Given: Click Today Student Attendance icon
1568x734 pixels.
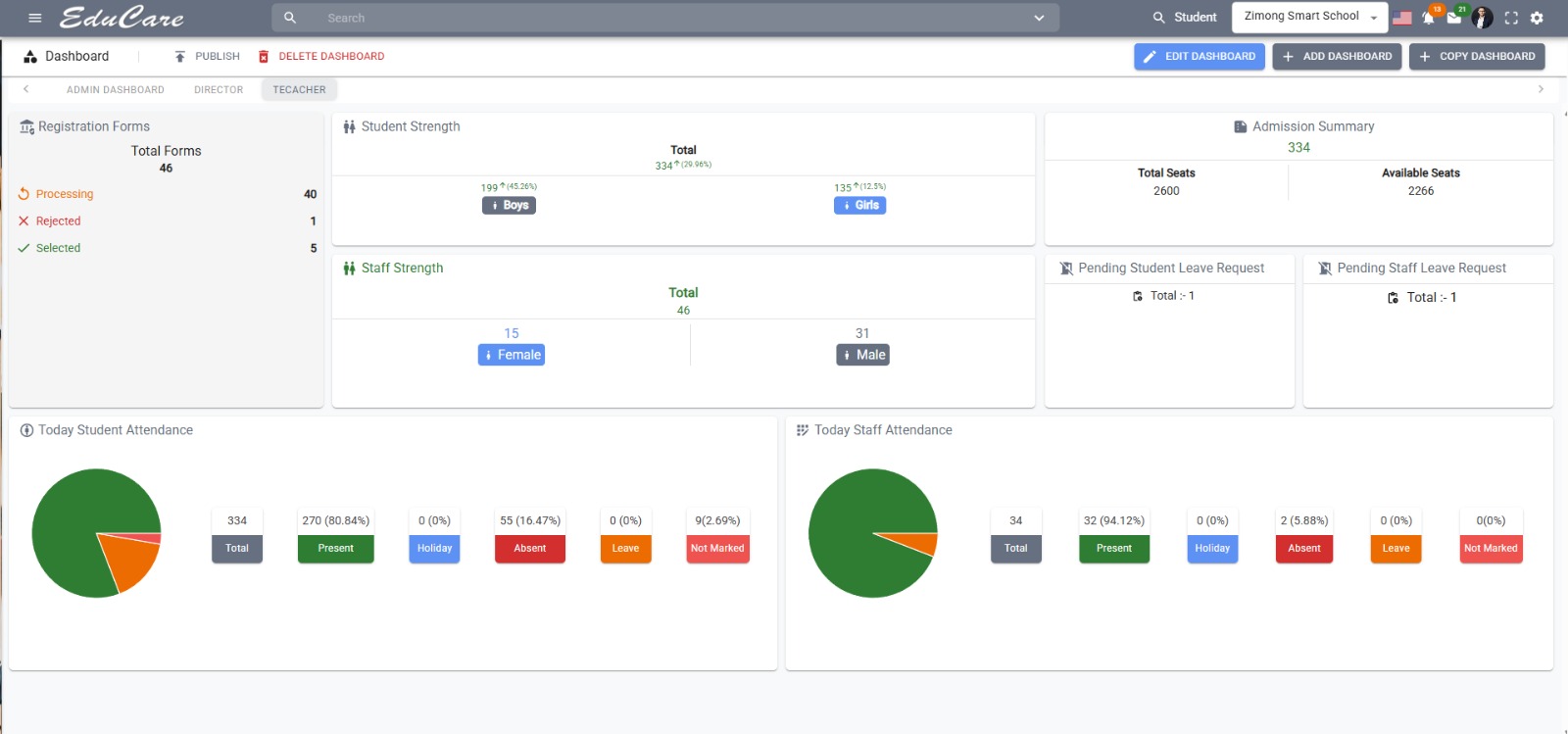Looking at the screenshot, I should (26, 430).
